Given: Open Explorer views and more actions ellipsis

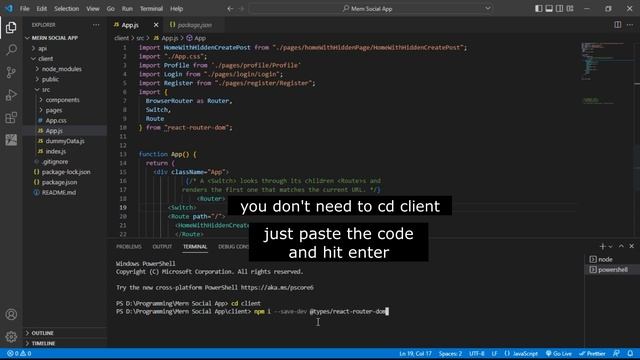Looking at the screenshot, I should pos(96,25).
